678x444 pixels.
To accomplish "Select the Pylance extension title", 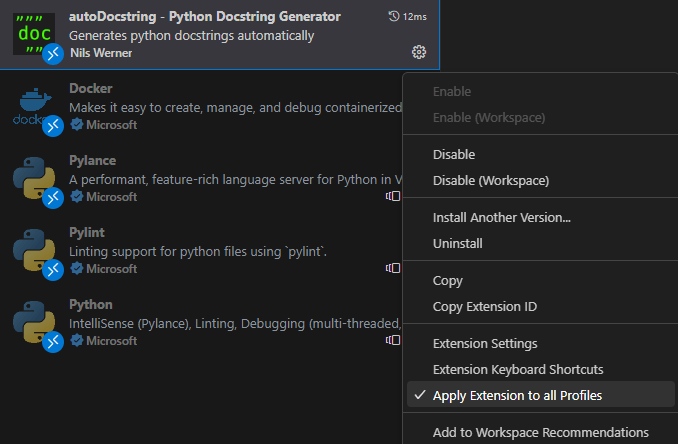I will (x=92, y=160).
